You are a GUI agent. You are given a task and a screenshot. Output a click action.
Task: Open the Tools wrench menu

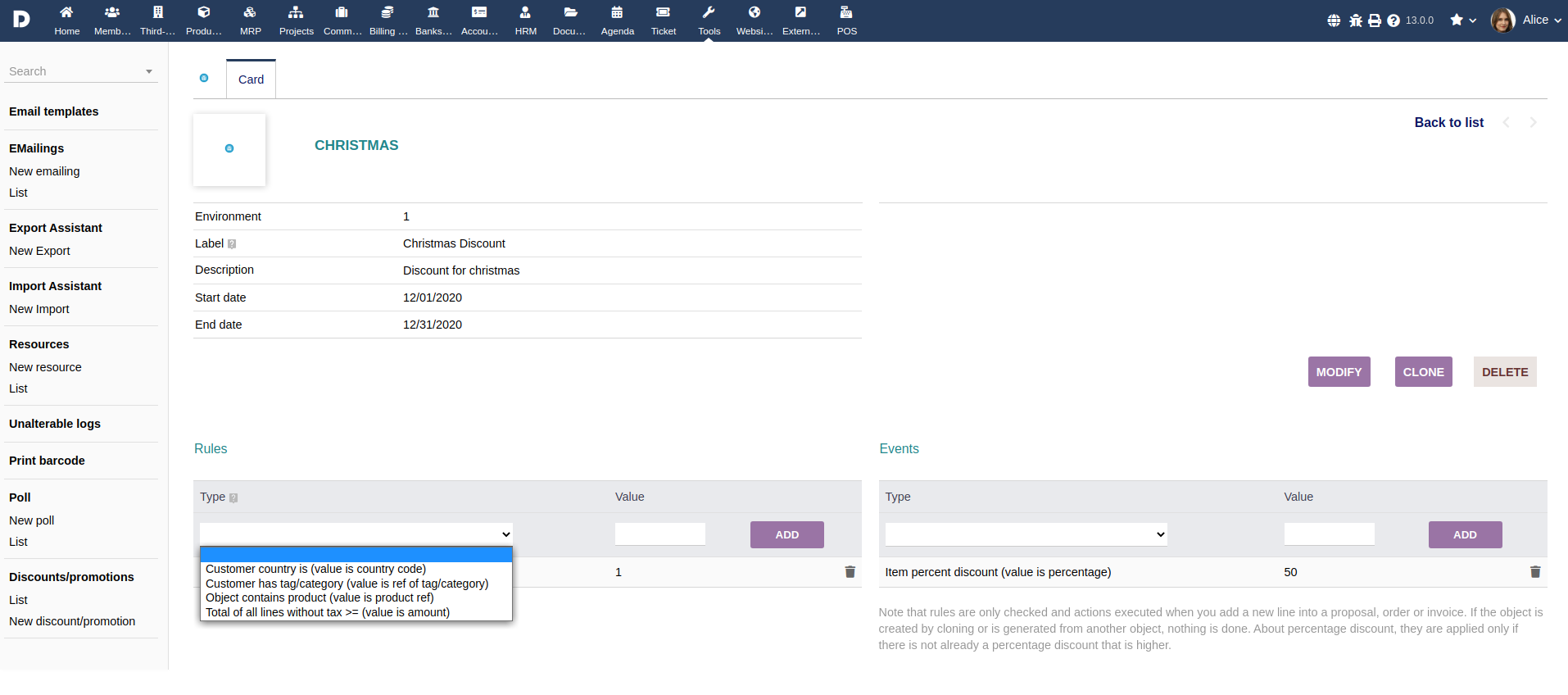tap(709, 12)
